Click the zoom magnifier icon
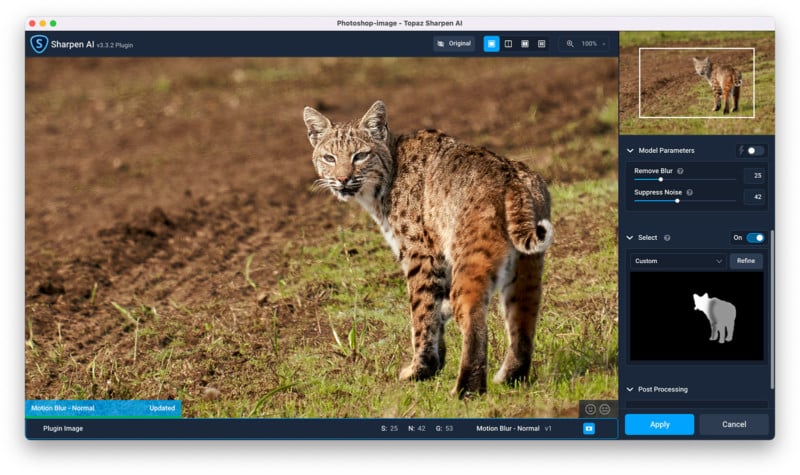 point(570,44)
